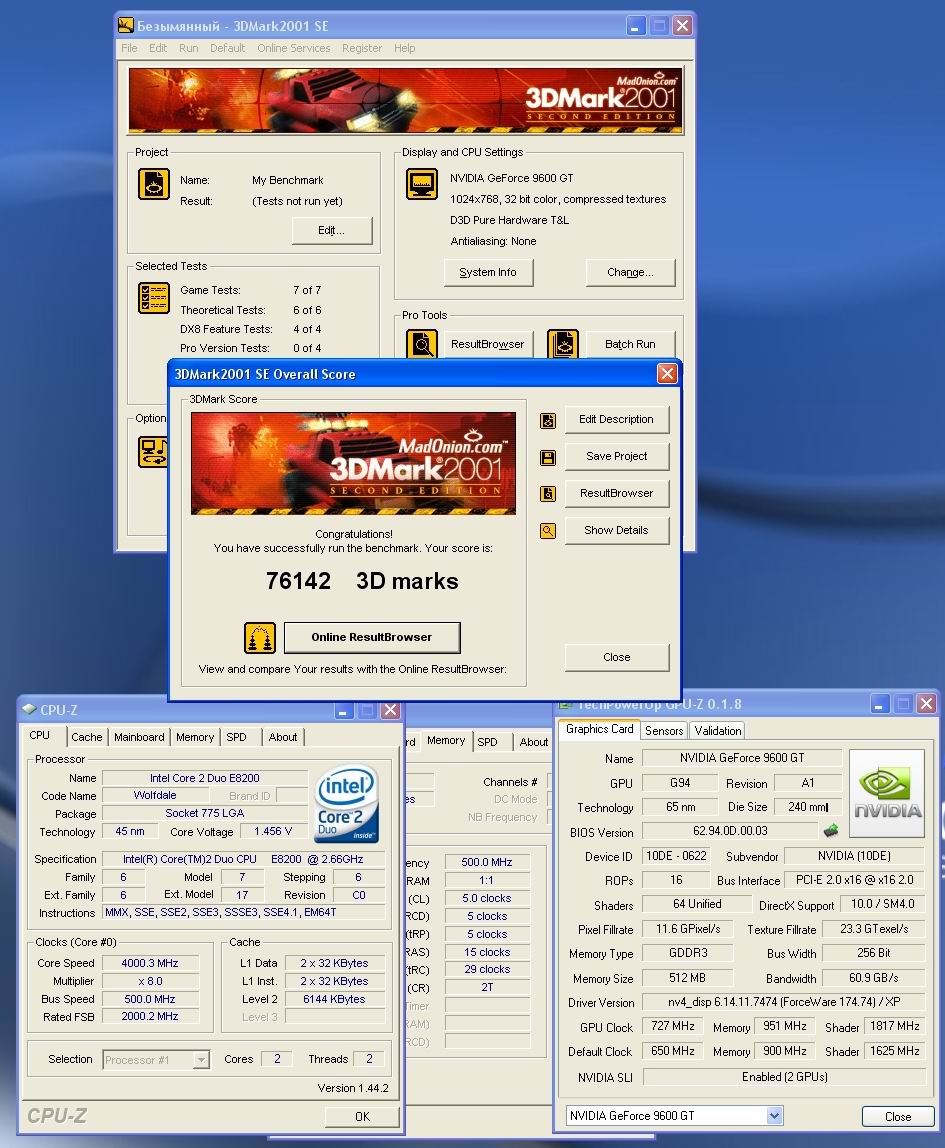The height and width of the screenshot is (1148, 945).
Task: Click the 3DMark2001 banner in score dialog
Action: [354, 463]
